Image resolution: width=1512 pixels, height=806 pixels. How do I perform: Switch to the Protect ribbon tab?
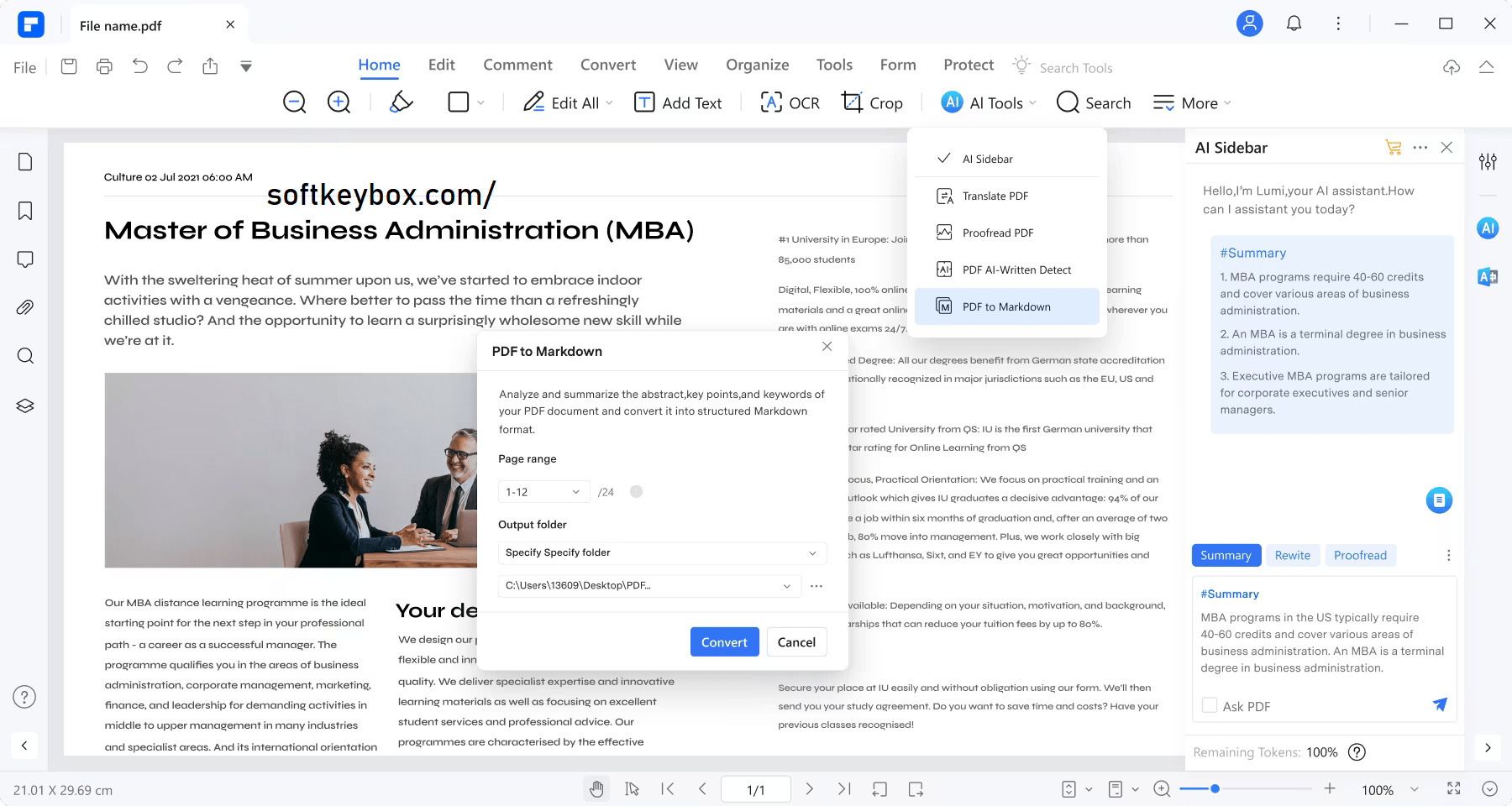[x=967, y=65]
